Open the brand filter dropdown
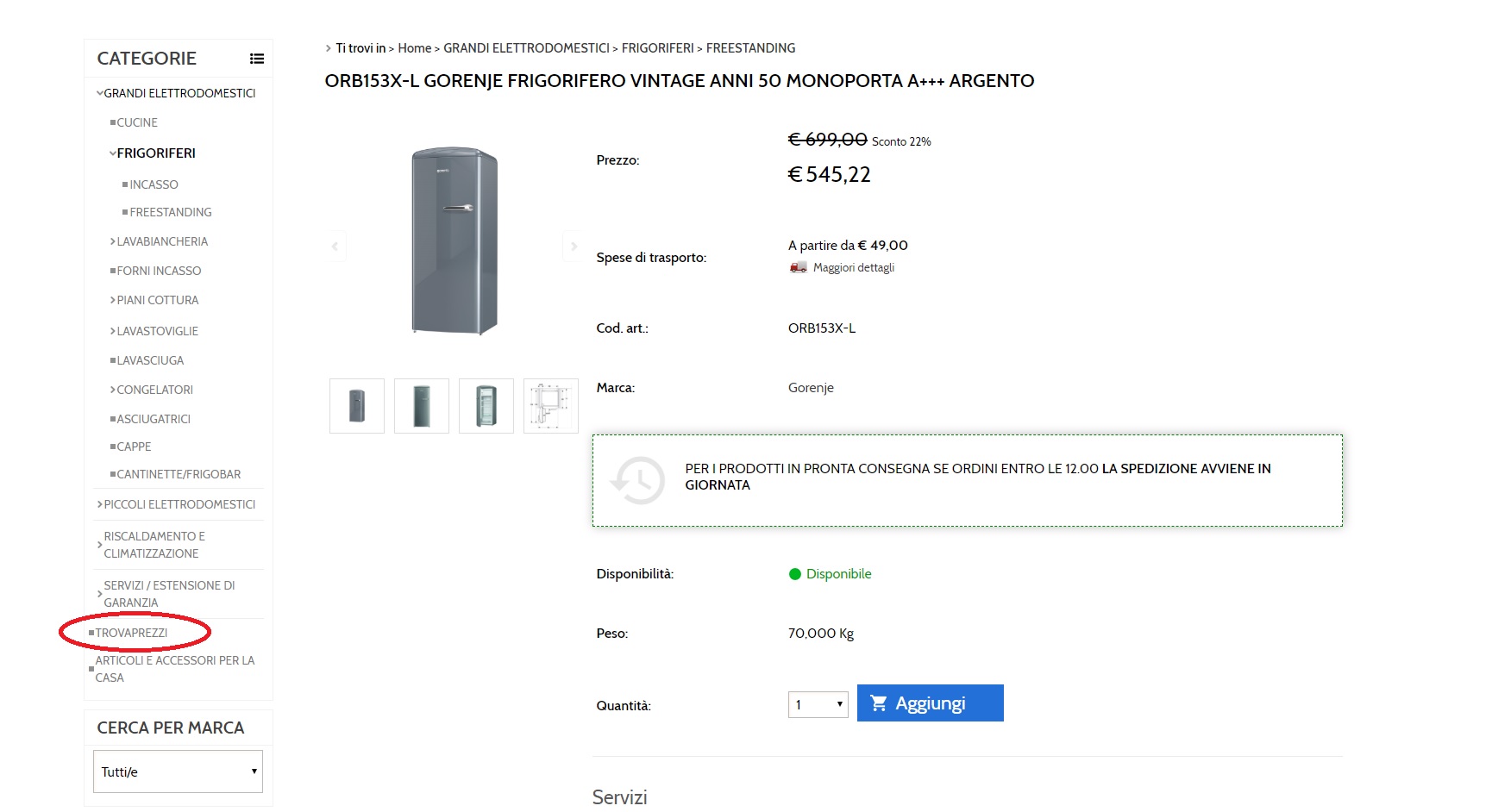Image resolution: width=1492 pixels, height=812 pixels. coord(178,771)
